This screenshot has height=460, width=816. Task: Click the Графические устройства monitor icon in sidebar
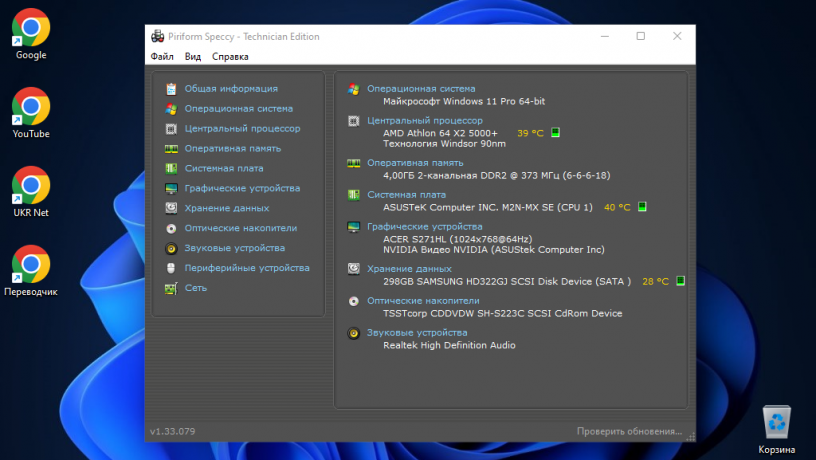171,188
